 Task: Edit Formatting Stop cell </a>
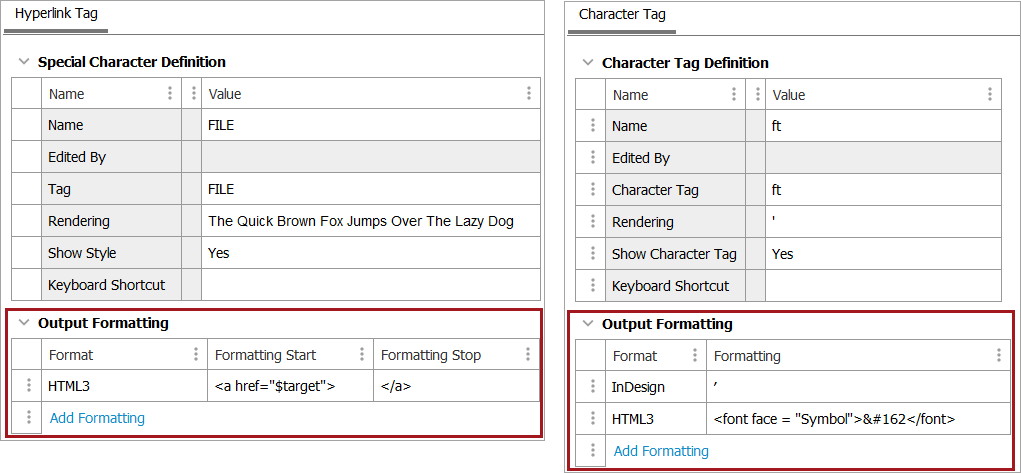click(x=456, y=386)
